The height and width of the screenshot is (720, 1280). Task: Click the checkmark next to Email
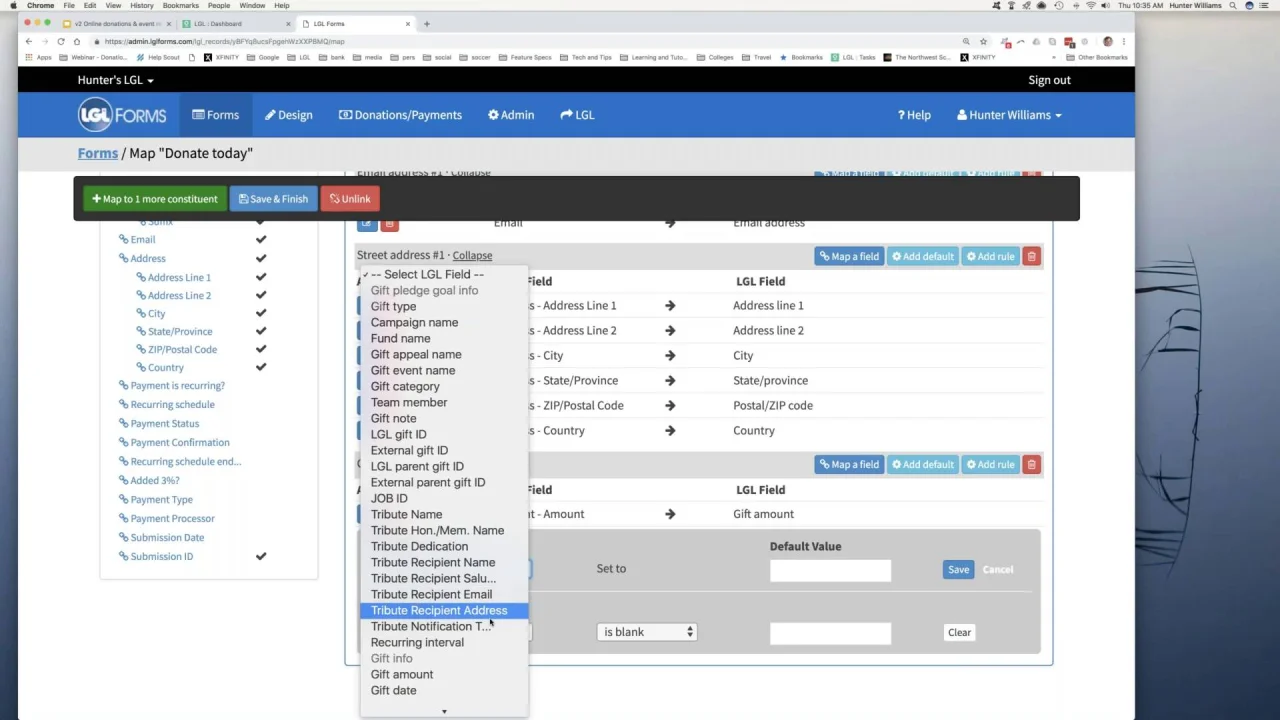coord(261,239)
